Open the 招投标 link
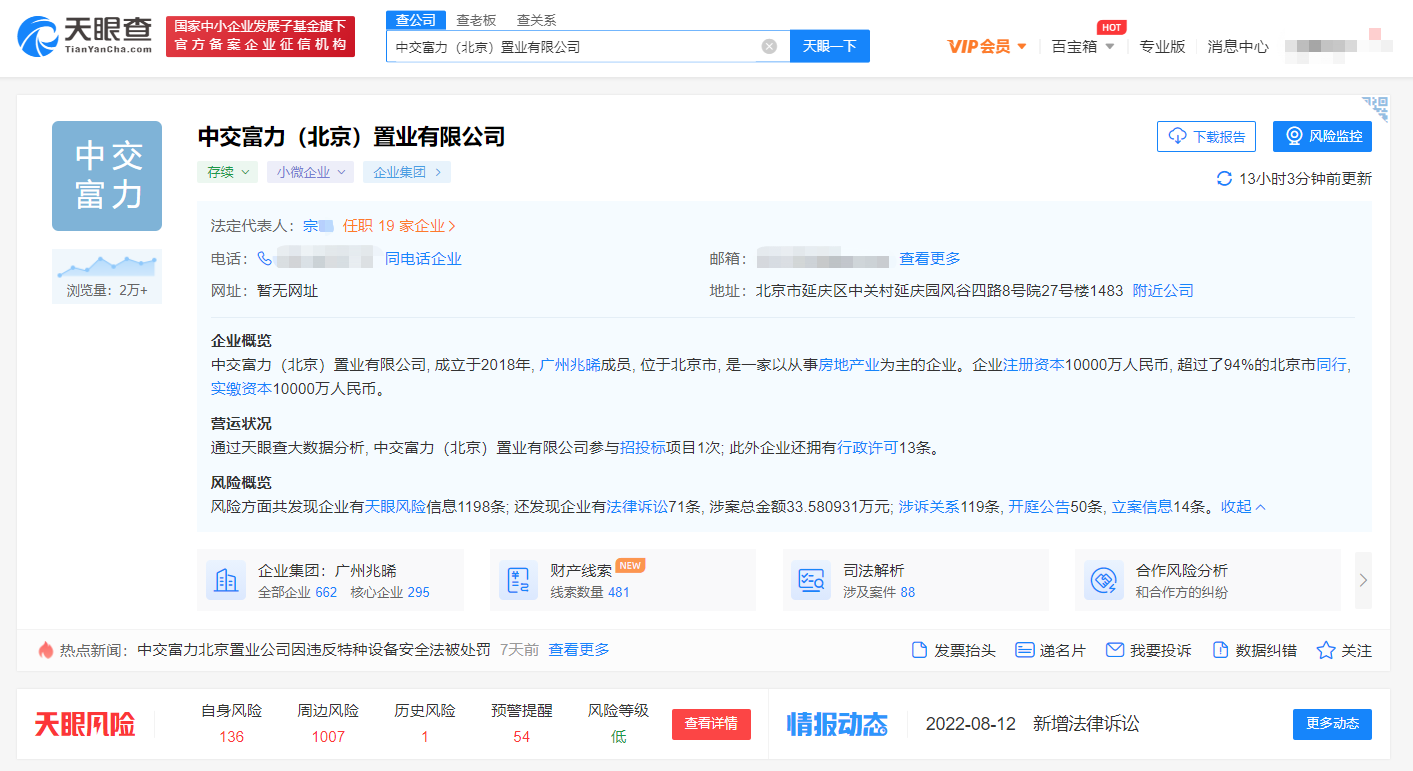The image size is (1413, 771). (643, 447)
